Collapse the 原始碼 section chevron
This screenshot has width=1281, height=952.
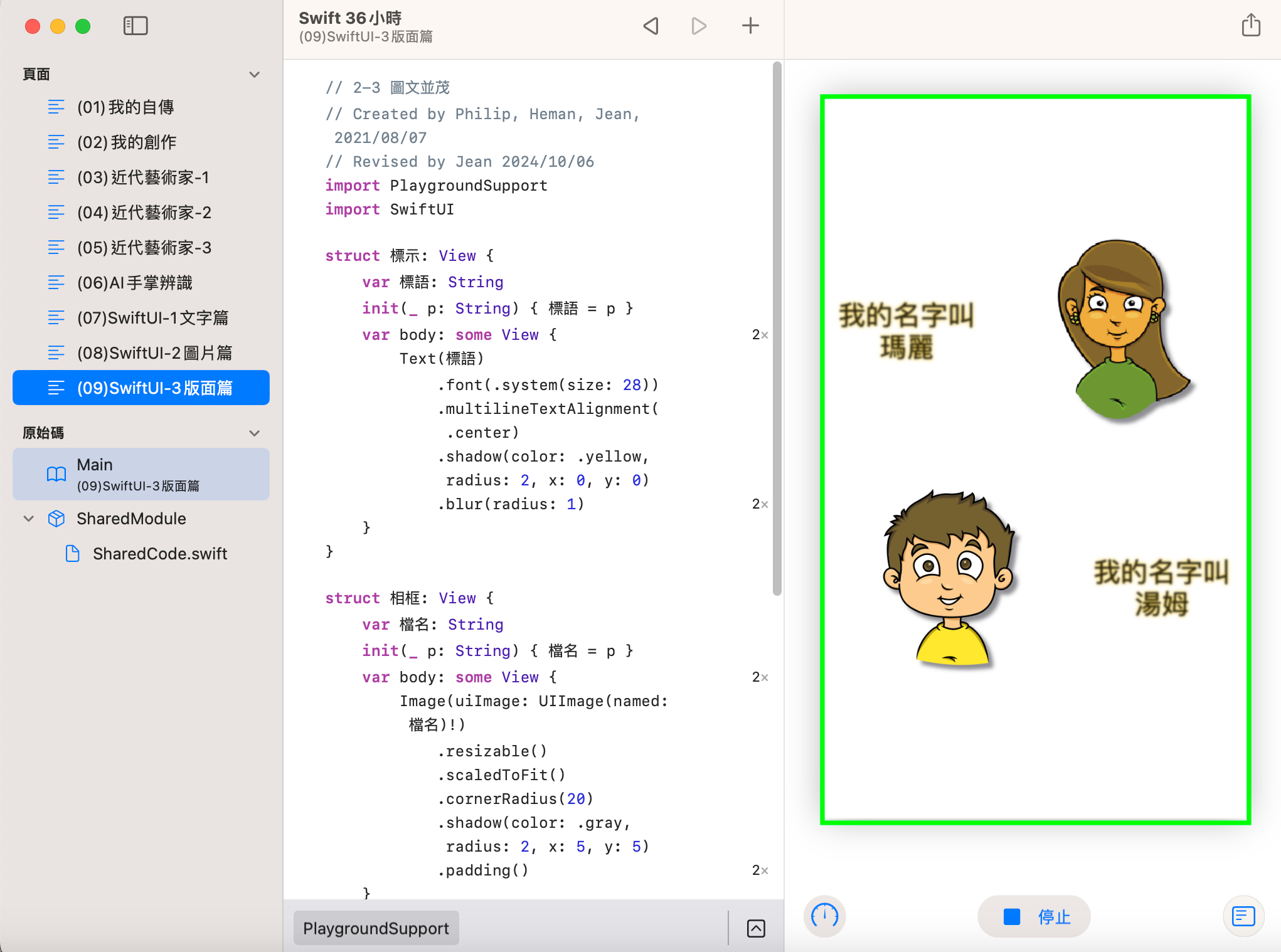pos(254,433)
